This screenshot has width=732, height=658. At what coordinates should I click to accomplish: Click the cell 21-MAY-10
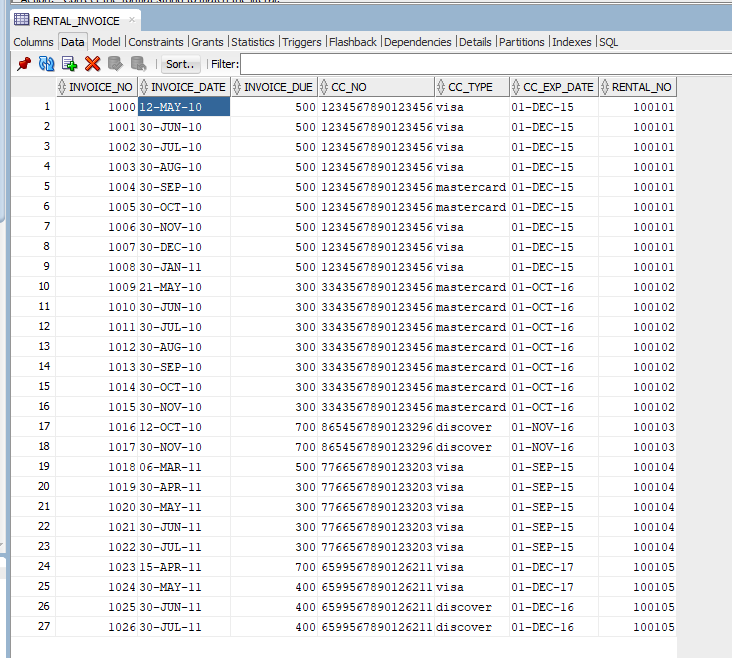[x=184, y=287]
